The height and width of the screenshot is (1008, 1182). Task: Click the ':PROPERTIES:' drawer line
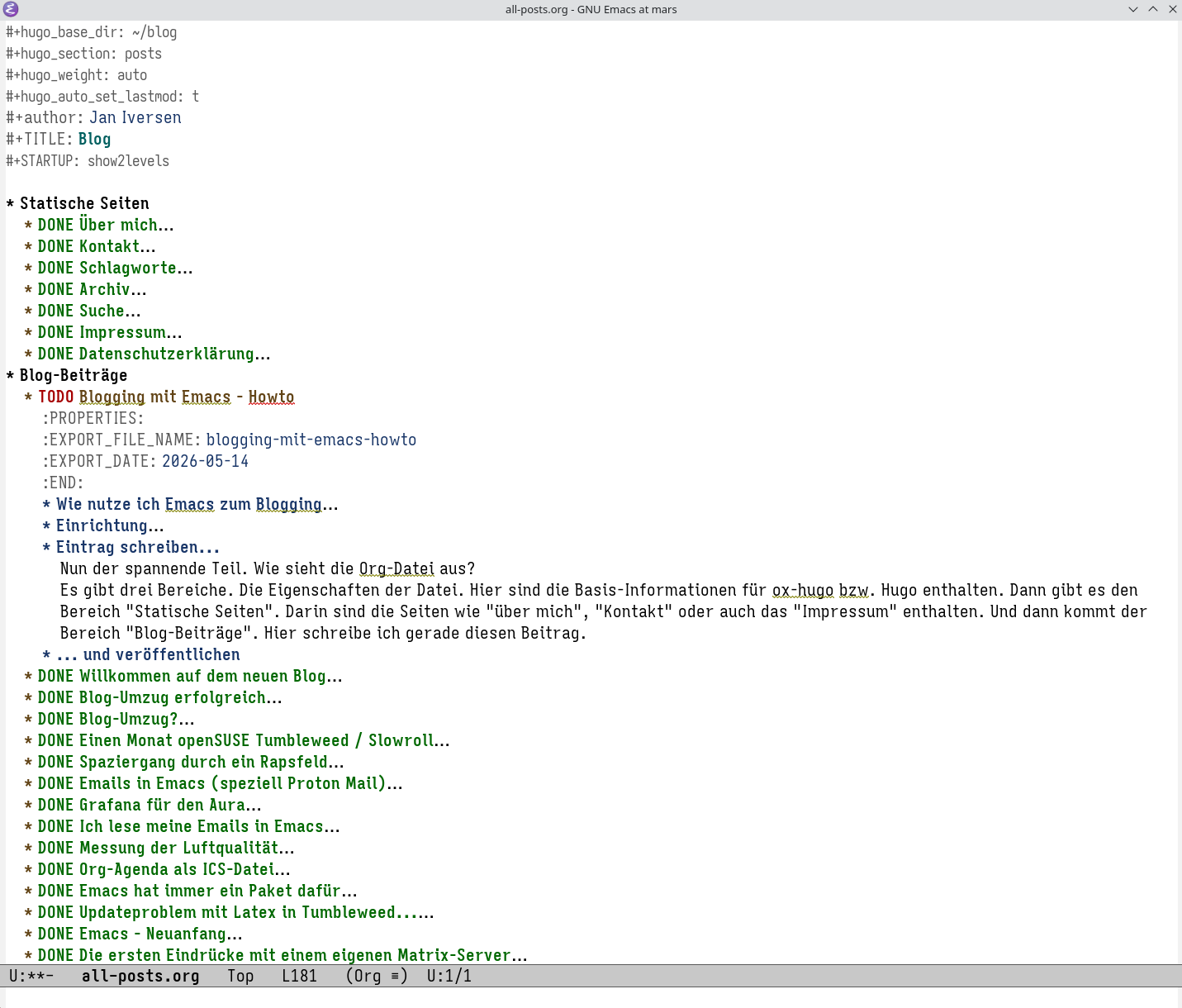pyautogui.click(x=93, y=418)
